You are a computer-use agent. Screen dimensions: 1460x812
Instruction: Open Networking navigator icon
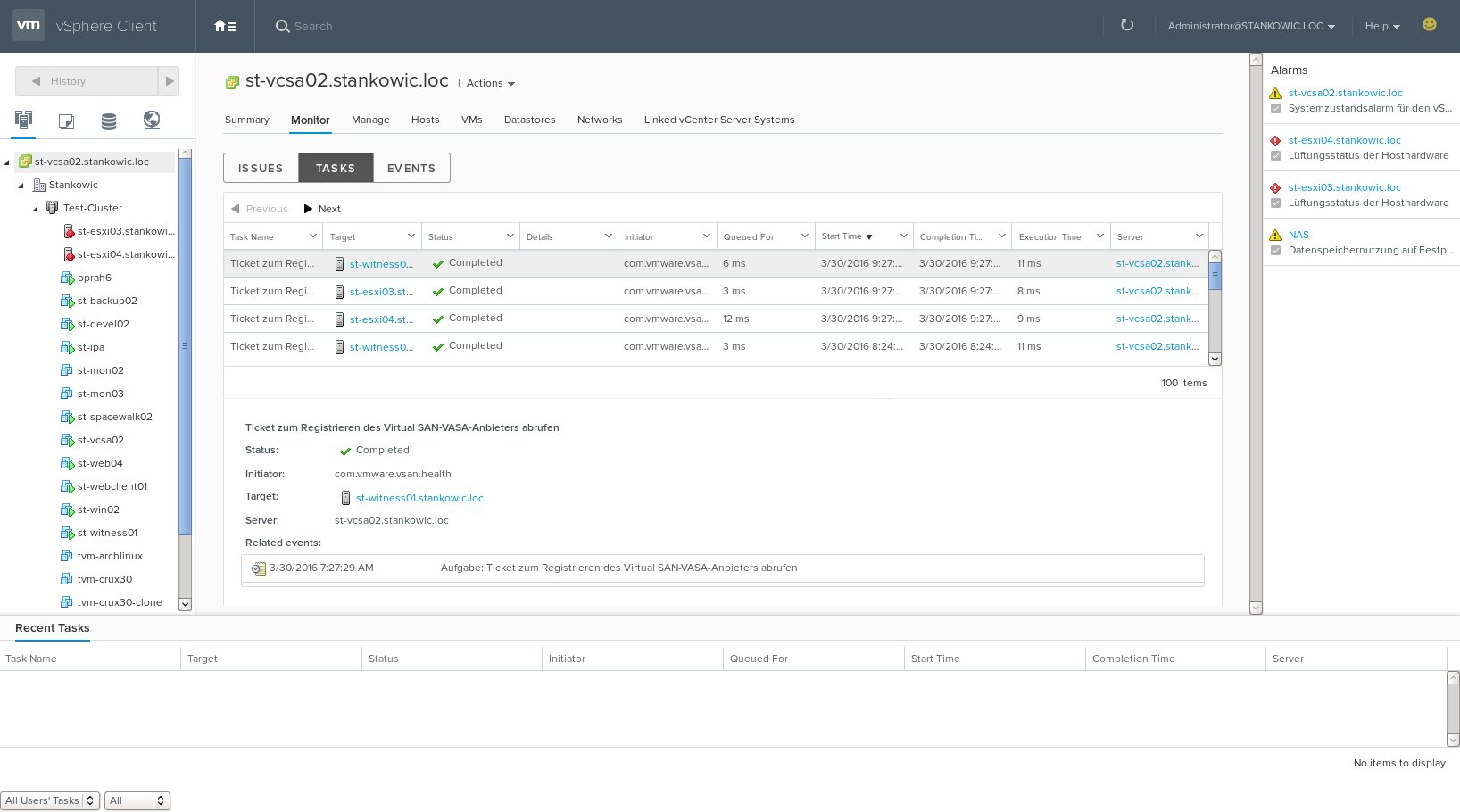coord(152,120)
